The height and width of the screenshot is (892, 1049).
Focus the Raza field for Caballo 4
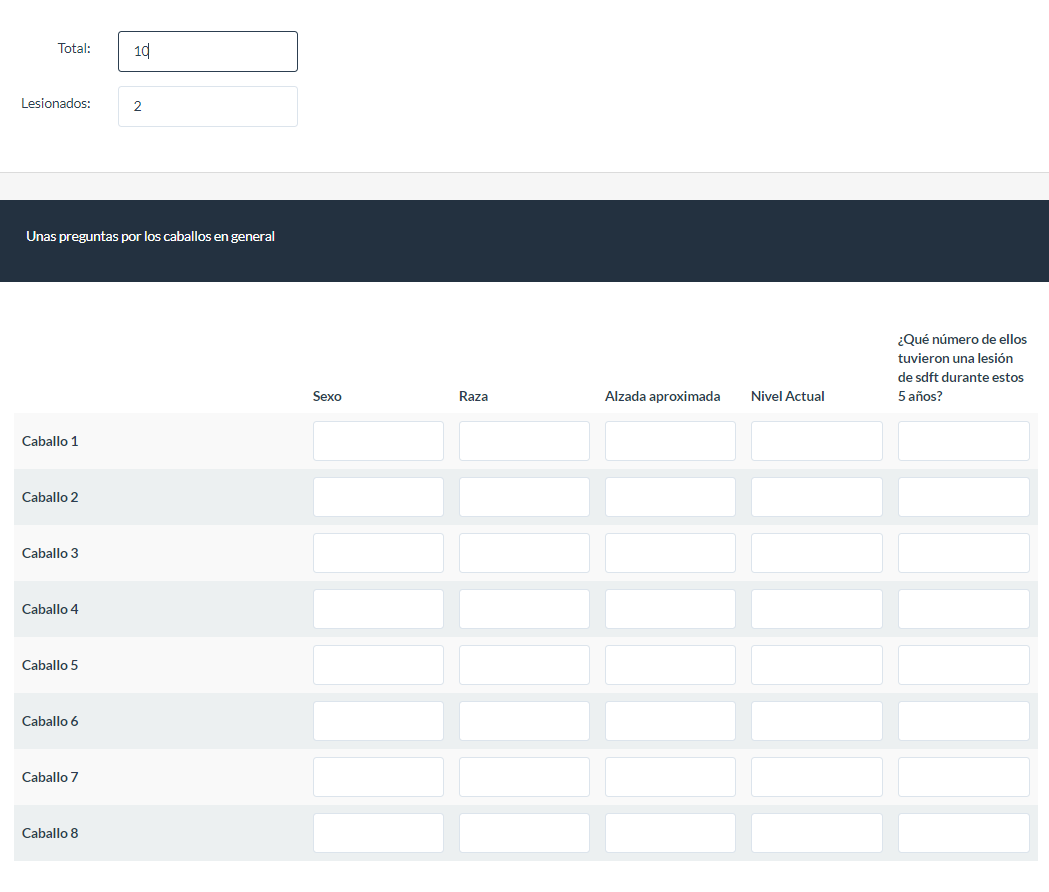pos(524,609)
